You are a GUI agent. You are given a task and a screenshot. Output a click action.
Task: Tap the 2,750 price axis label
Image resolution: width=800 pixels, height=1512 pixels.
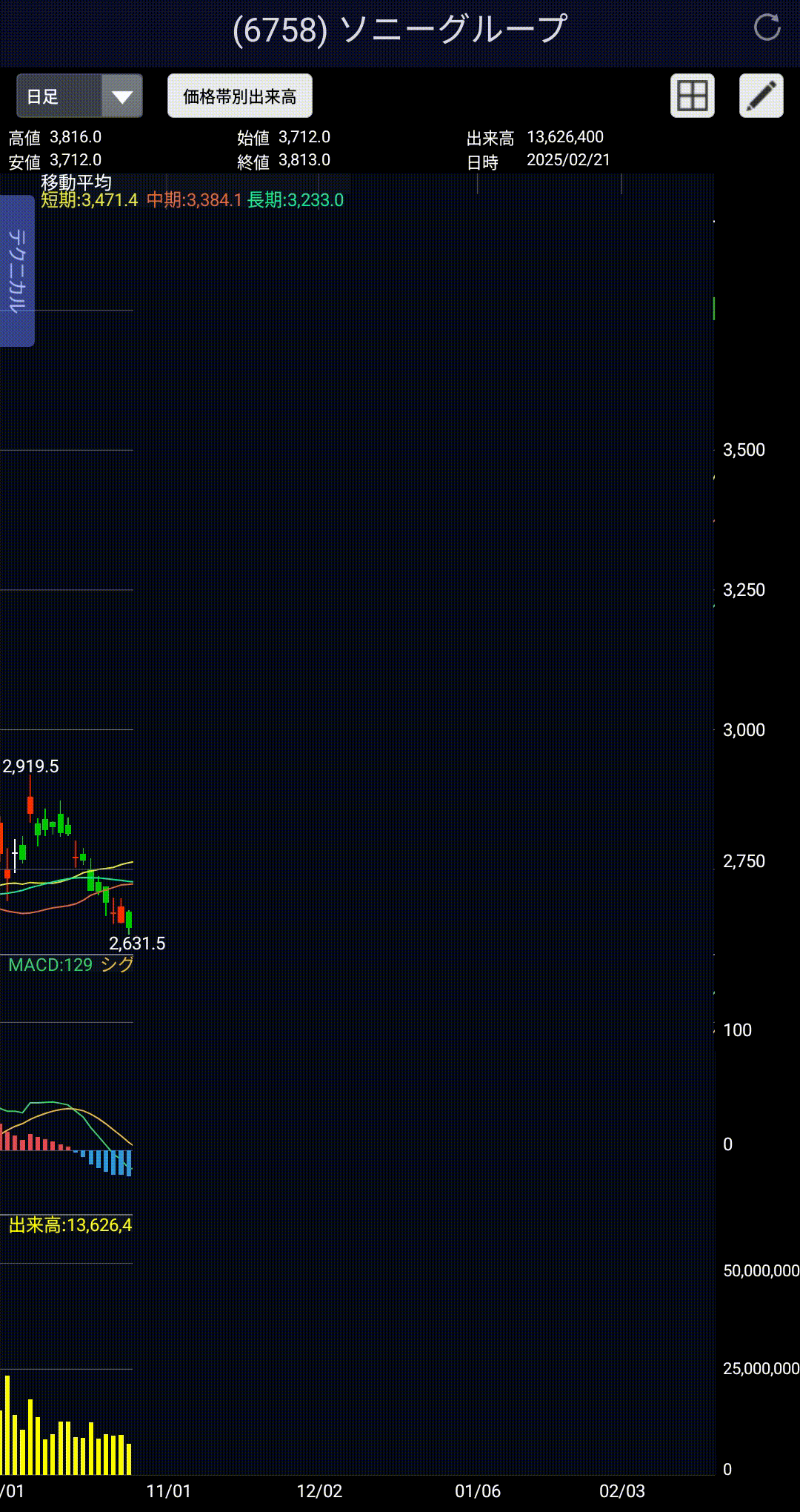pos(744,861)
